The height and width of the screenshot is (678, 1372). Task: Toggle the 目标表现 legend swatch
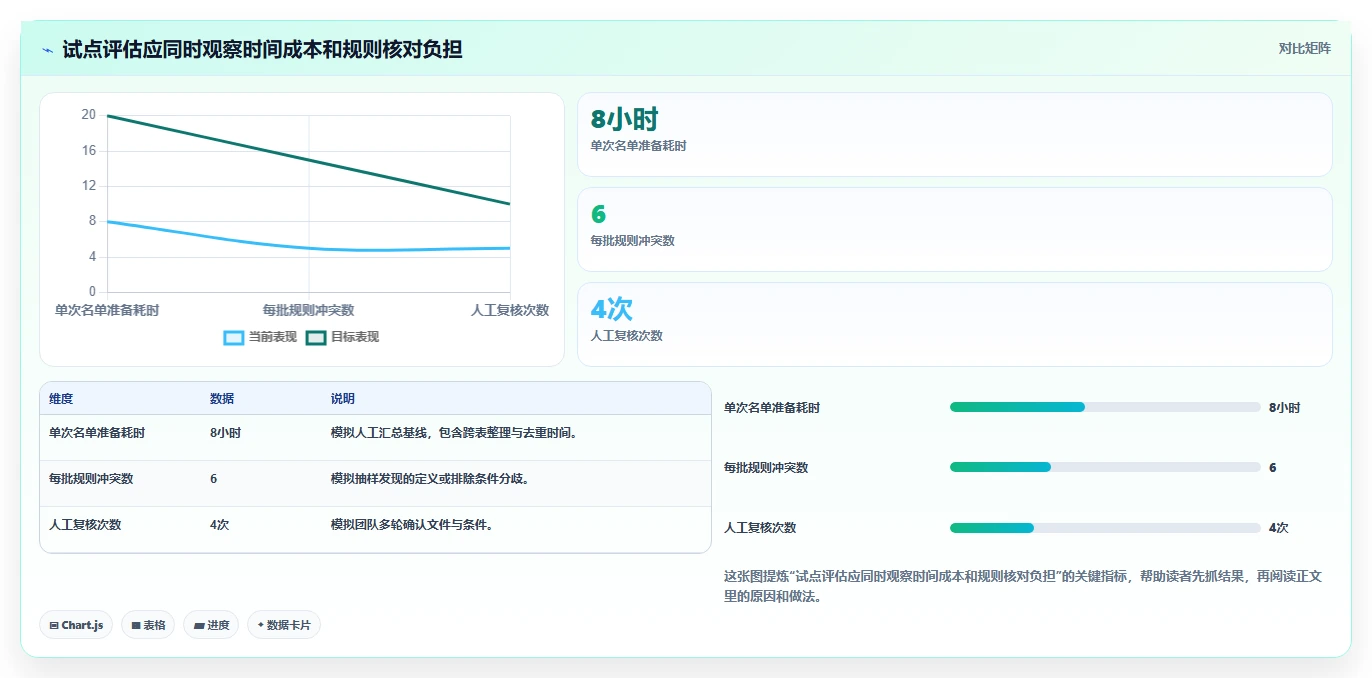316,337
